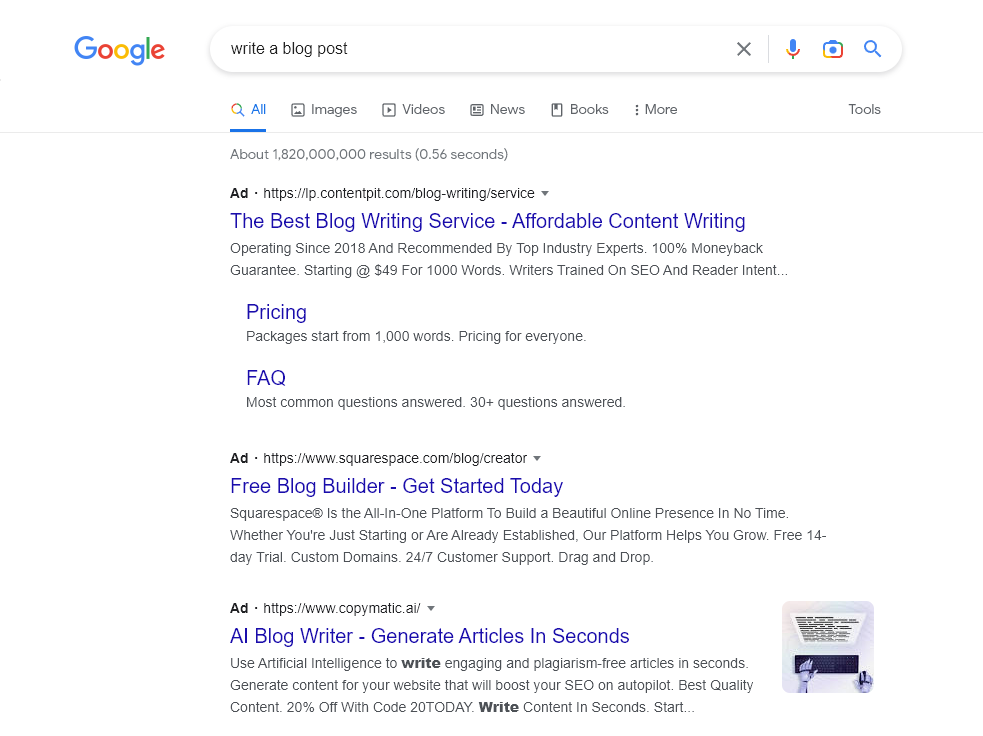Screen dimensions: 983x736
Task: Open the ad info arrow next to contentpit.com
Action: click(545, 193)
